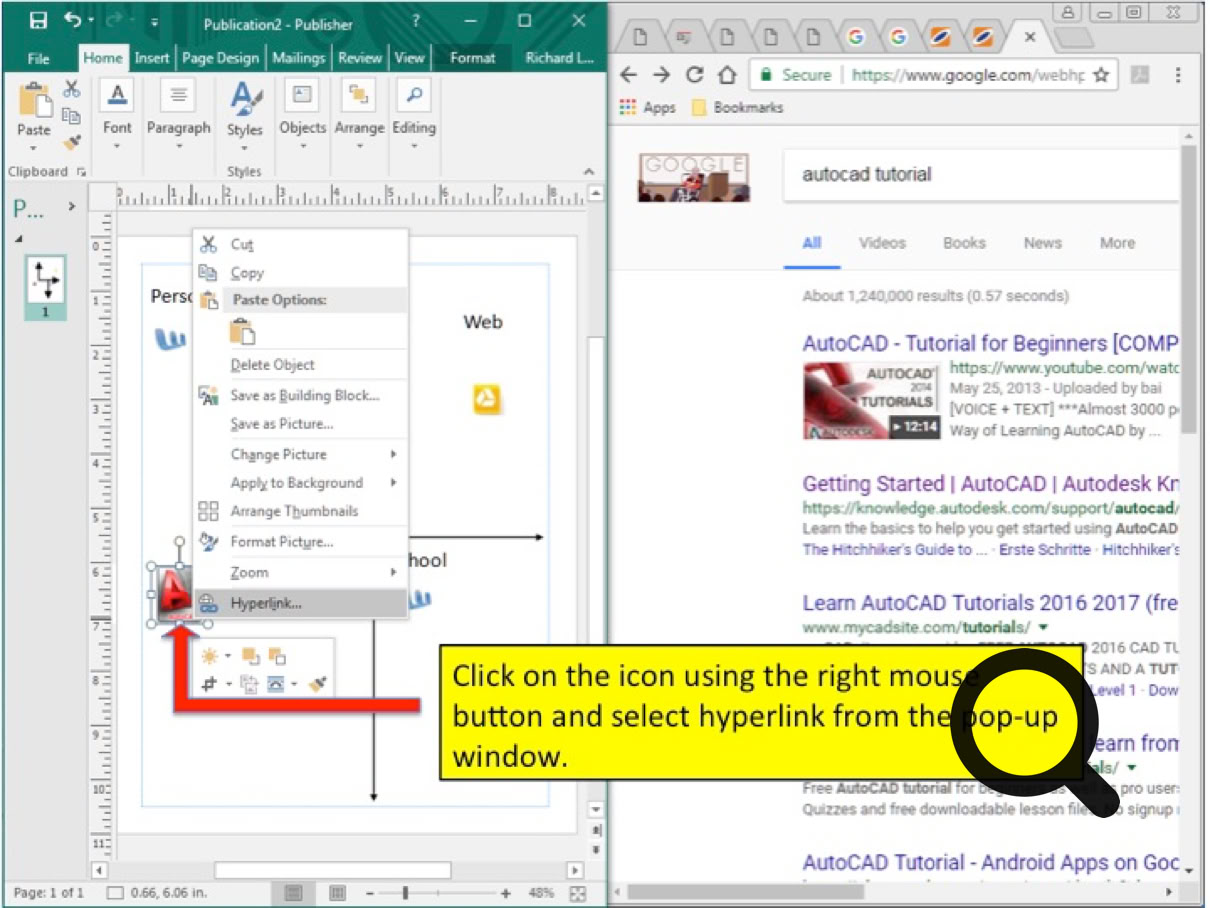This screenshot has height=908, width=1210.
Task: Open AutoCAD - Tutorial for Beginners result link
Action: coord(990,343)
